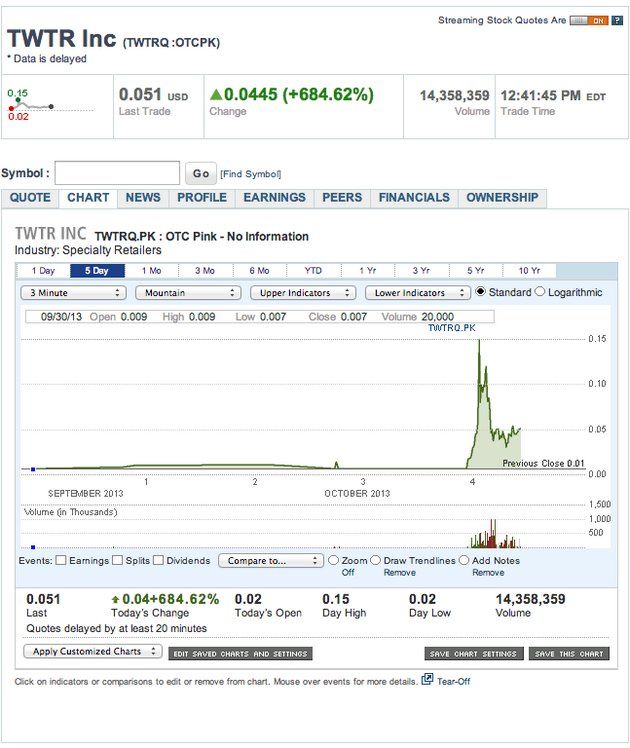Click the Tear-Off text link
630x748 pixels.
pos(454,681)
